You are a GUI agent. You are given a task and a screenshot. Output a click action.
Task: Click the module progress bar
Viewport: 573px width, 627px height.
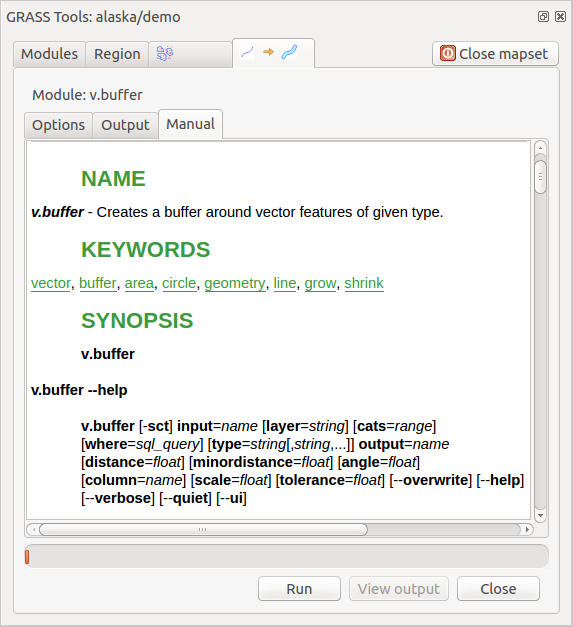pos(286,557)
